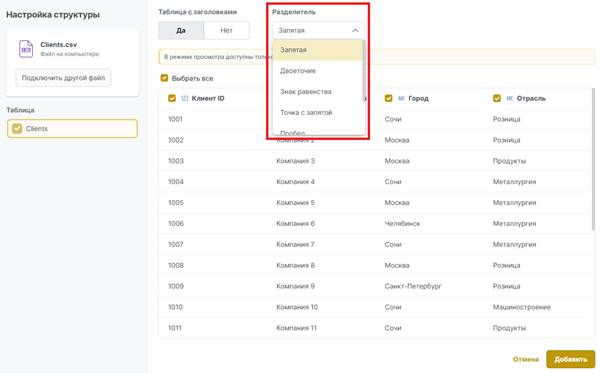The height and width of the screenshot is (373, 601).
Task: Click the Отрасль column type icon
Action: point(509,99)
